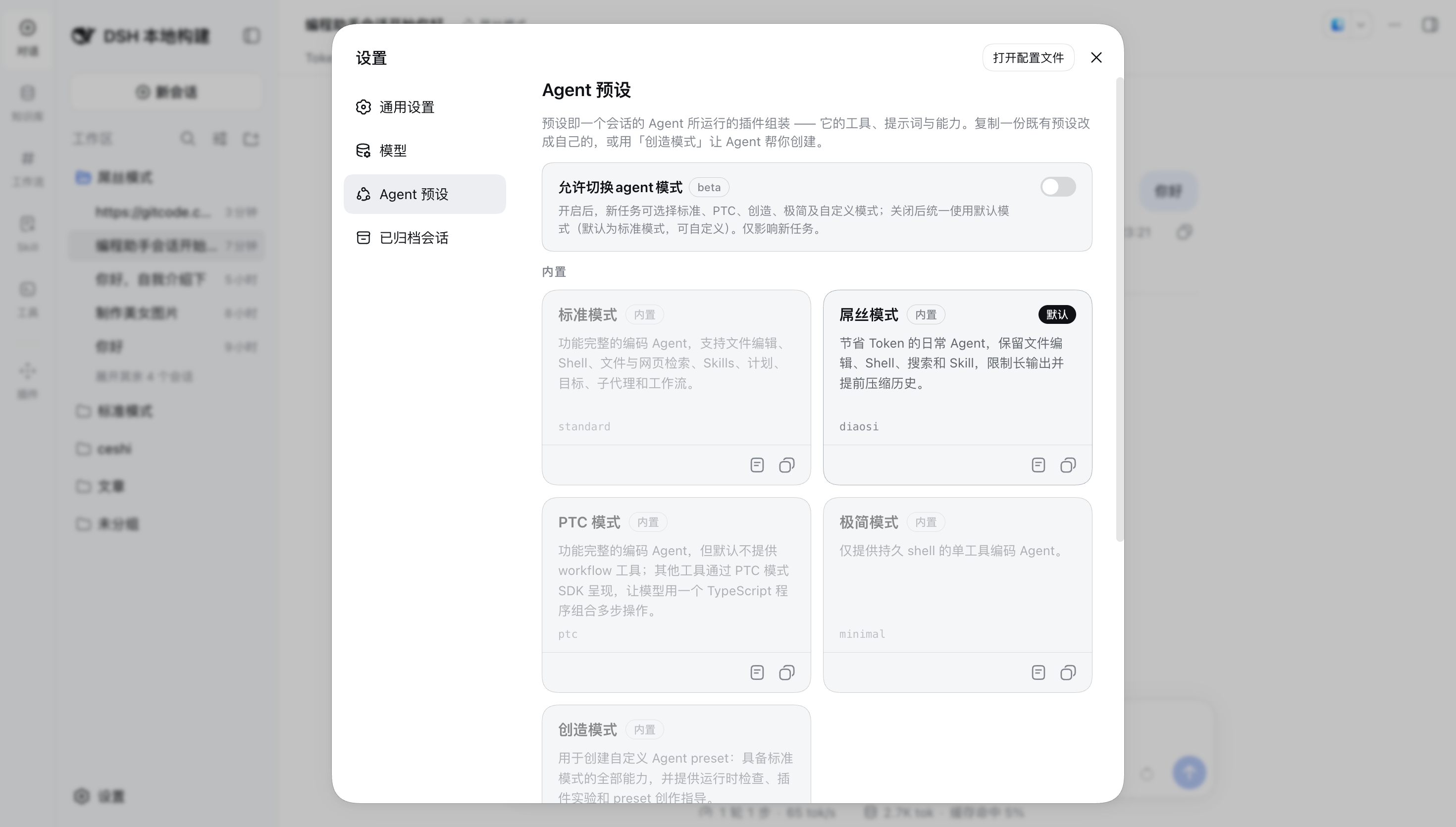Click the sidebar collapse icon beside DSH 本地构建
1456x827 pixels.
click(252, 36)
